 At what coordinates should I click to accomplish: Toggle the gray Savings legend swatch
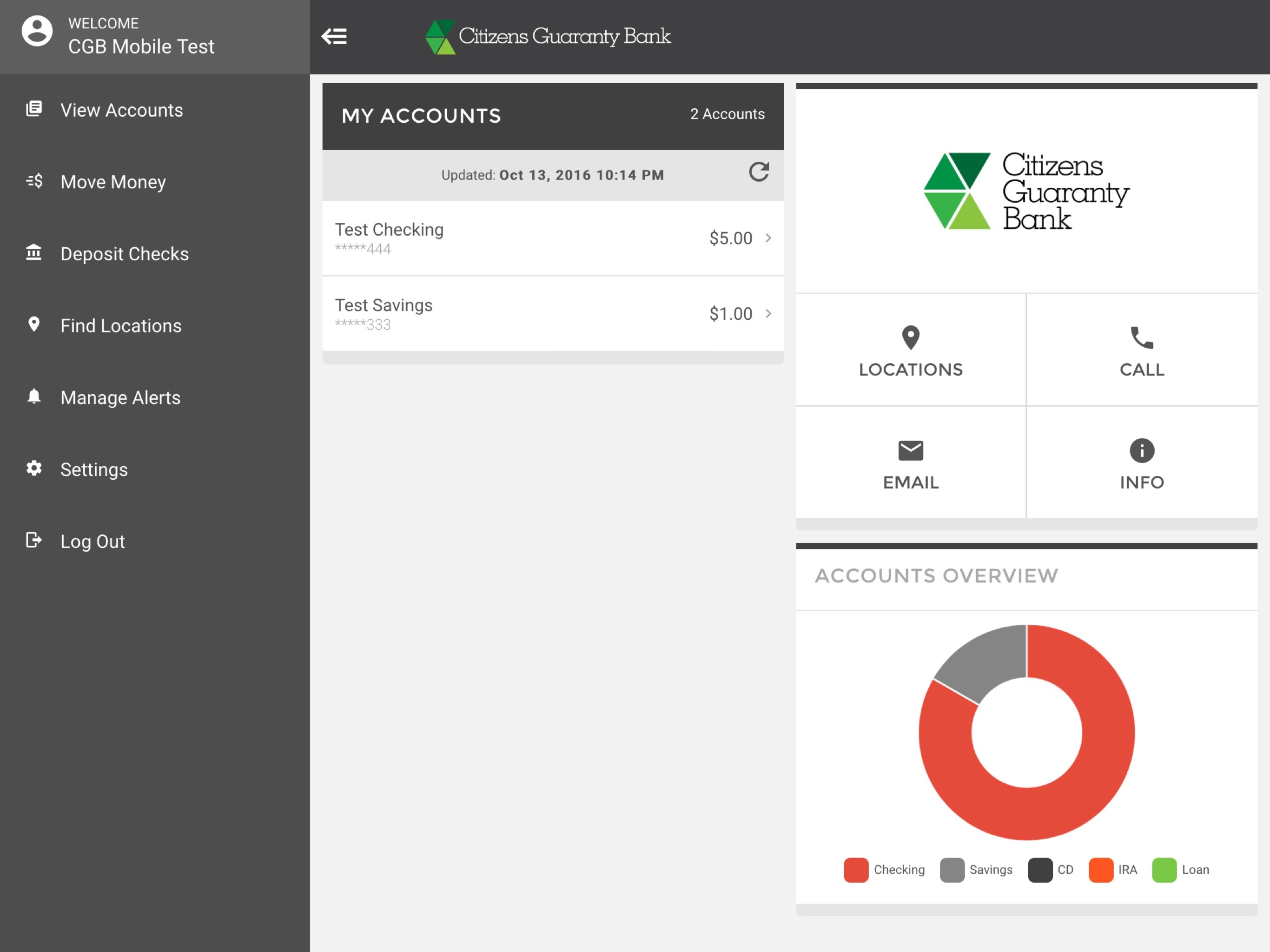(x=952, y=870)
